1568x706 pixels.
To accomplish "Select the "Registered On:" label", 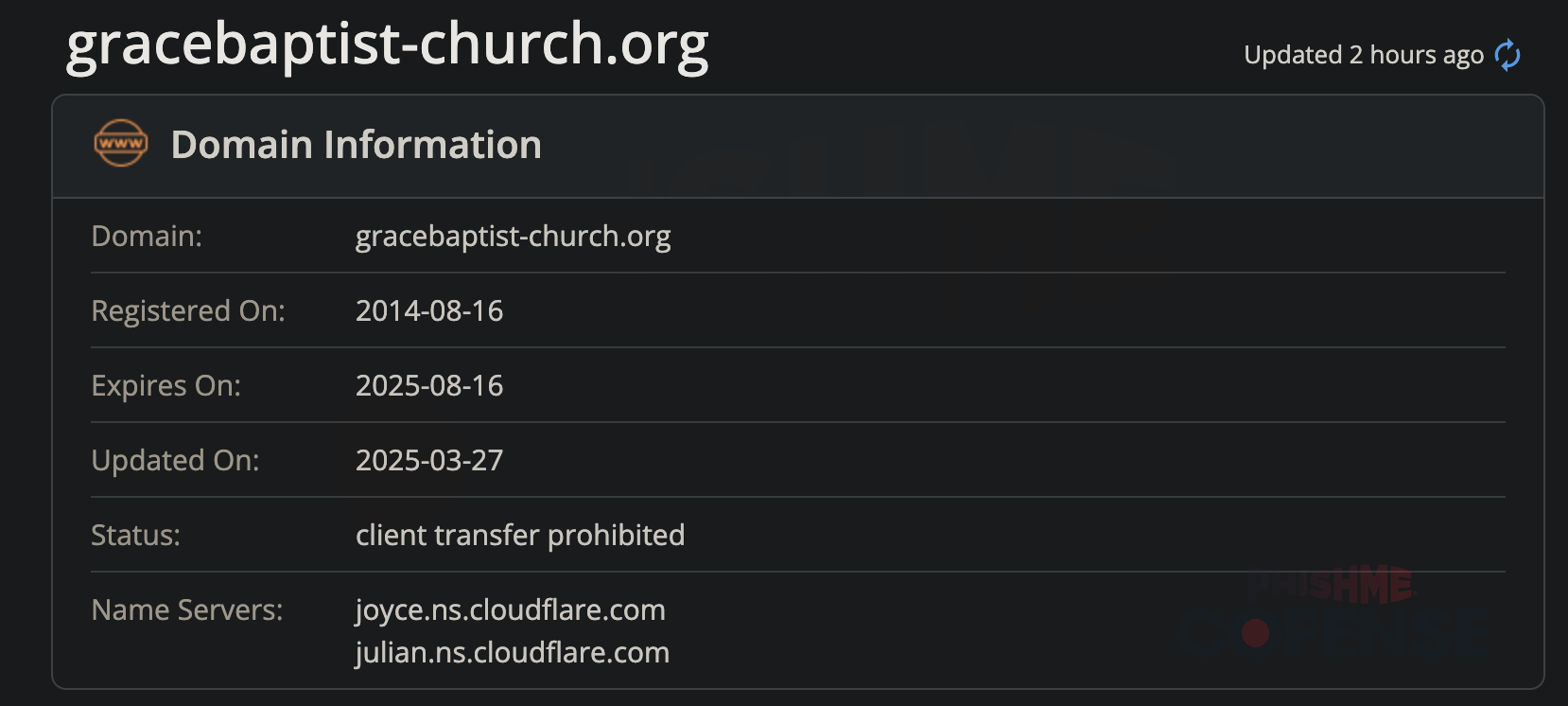I will (x=187, y=310).
